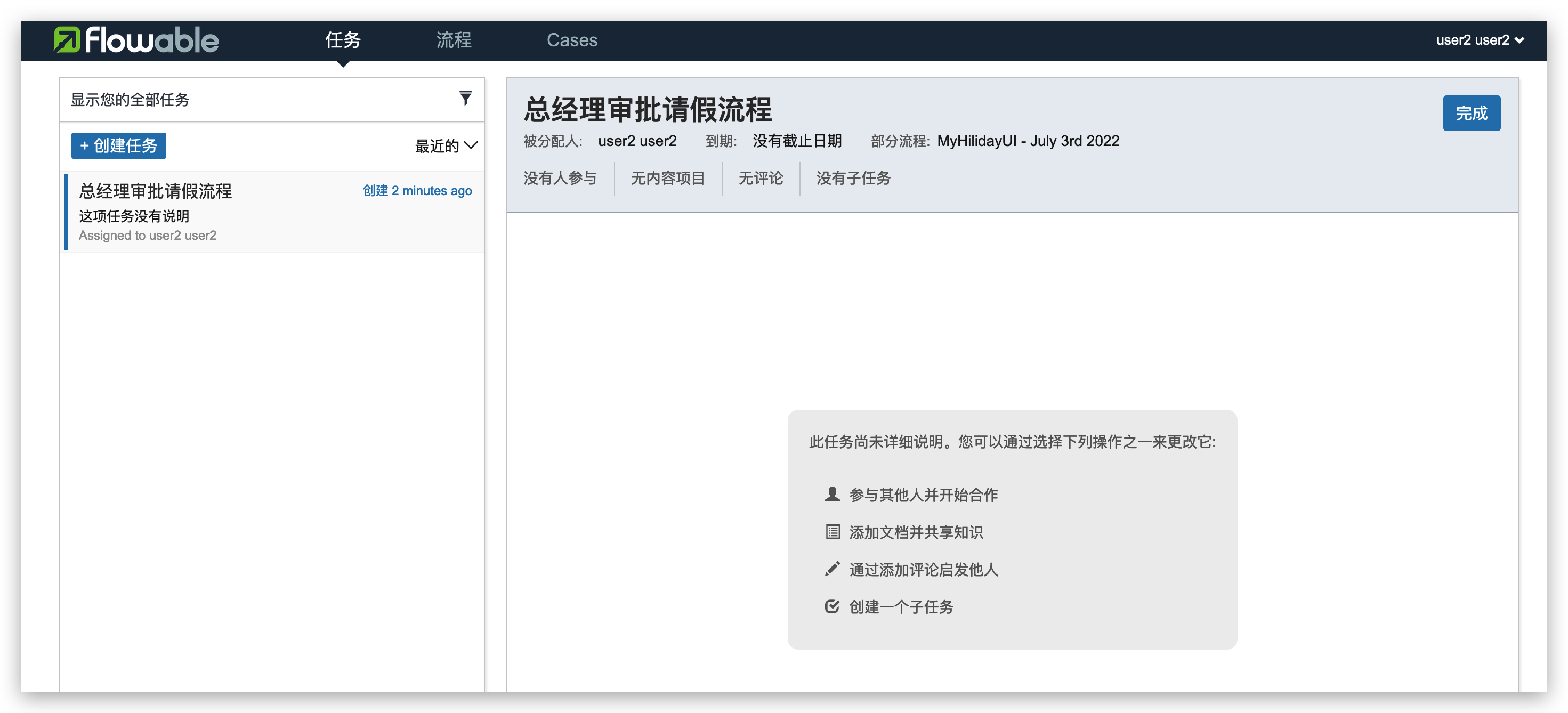Open the Cases tab
This screenshot has width=1568, height=713.
point(571,40)
